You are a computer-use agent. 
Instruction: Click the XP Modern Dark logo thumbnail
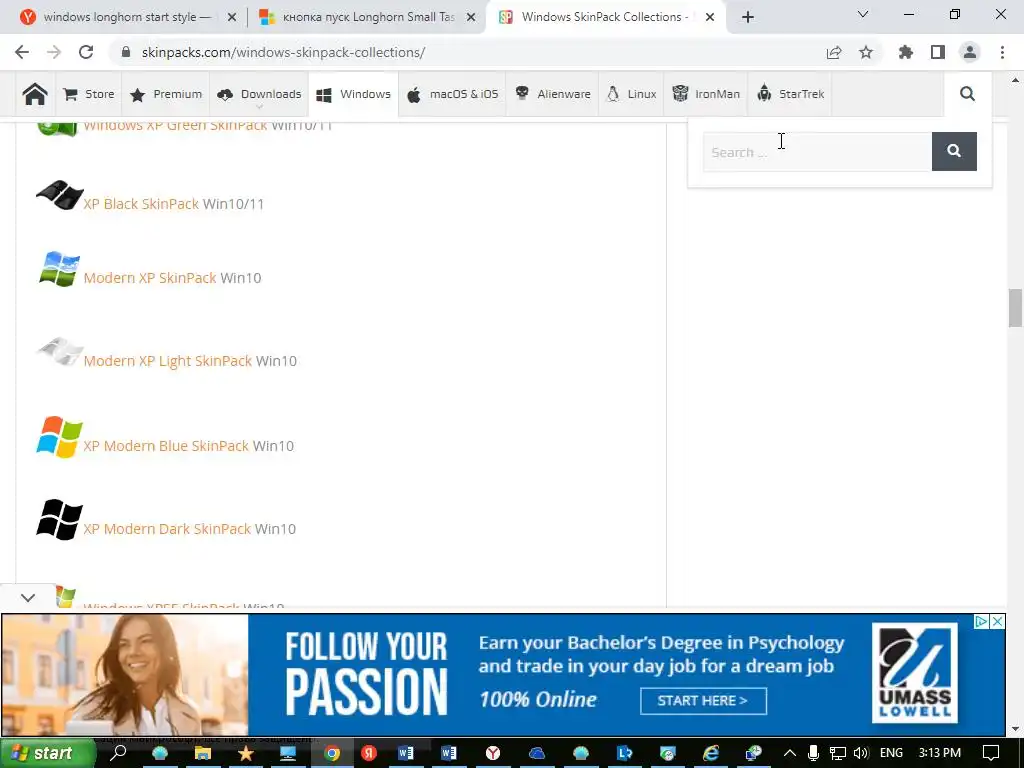[x=59, y=520]
